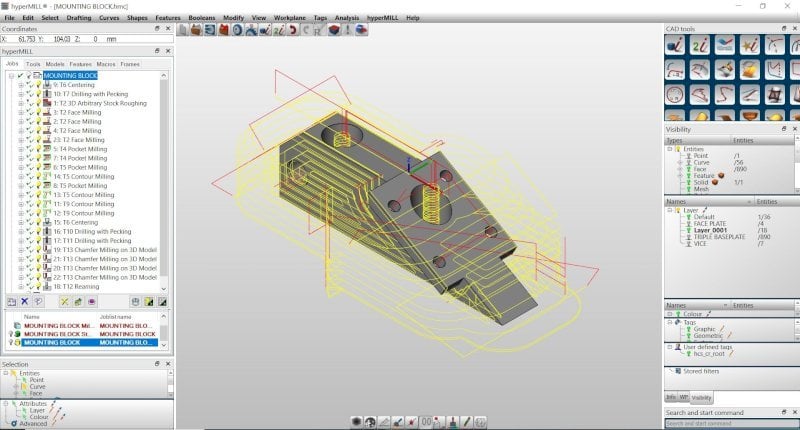Click the pencil icon in bottom view toolbar

tap(466, 422)
